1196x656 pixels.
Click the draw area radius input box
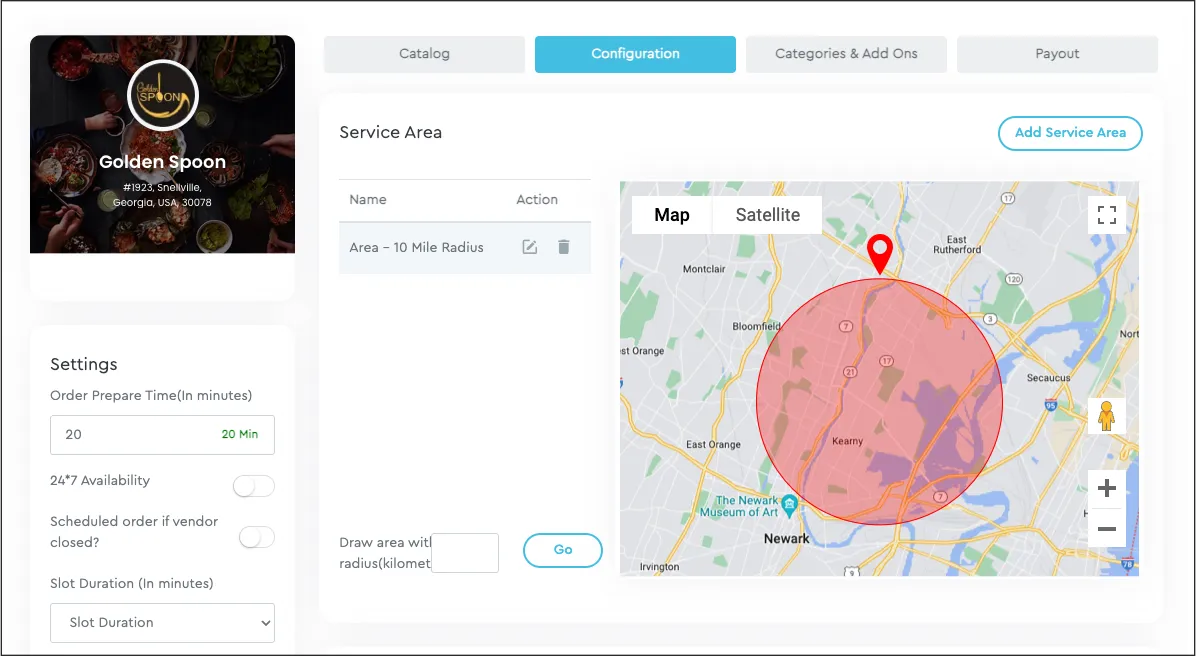(x=465, y=553)
